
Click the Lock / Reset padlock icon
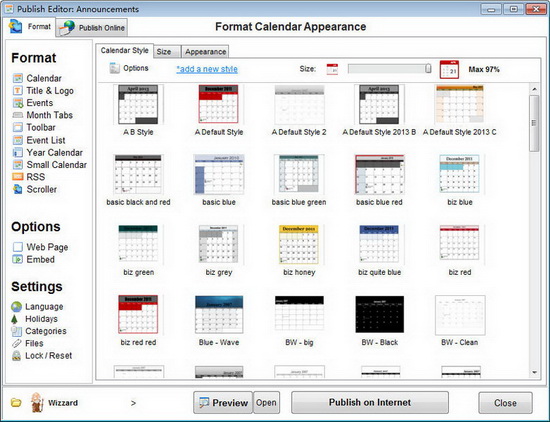pos(16,356)
